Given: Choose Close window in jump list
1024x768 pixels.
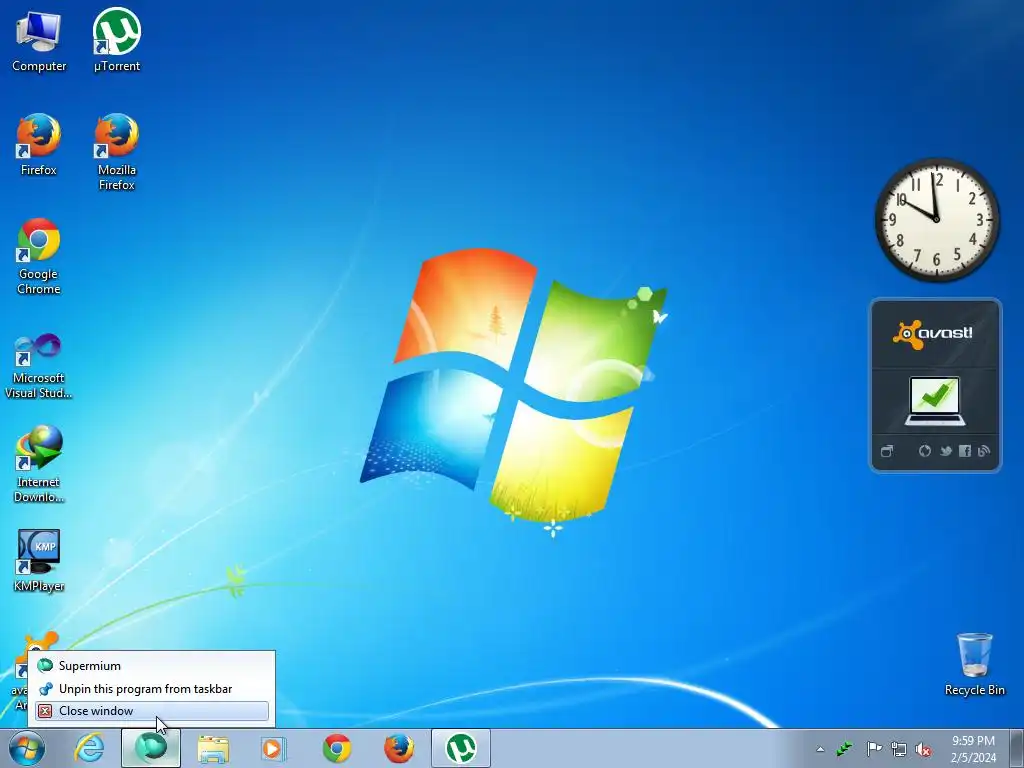Looking at the screenshot, I should (152, 711).
